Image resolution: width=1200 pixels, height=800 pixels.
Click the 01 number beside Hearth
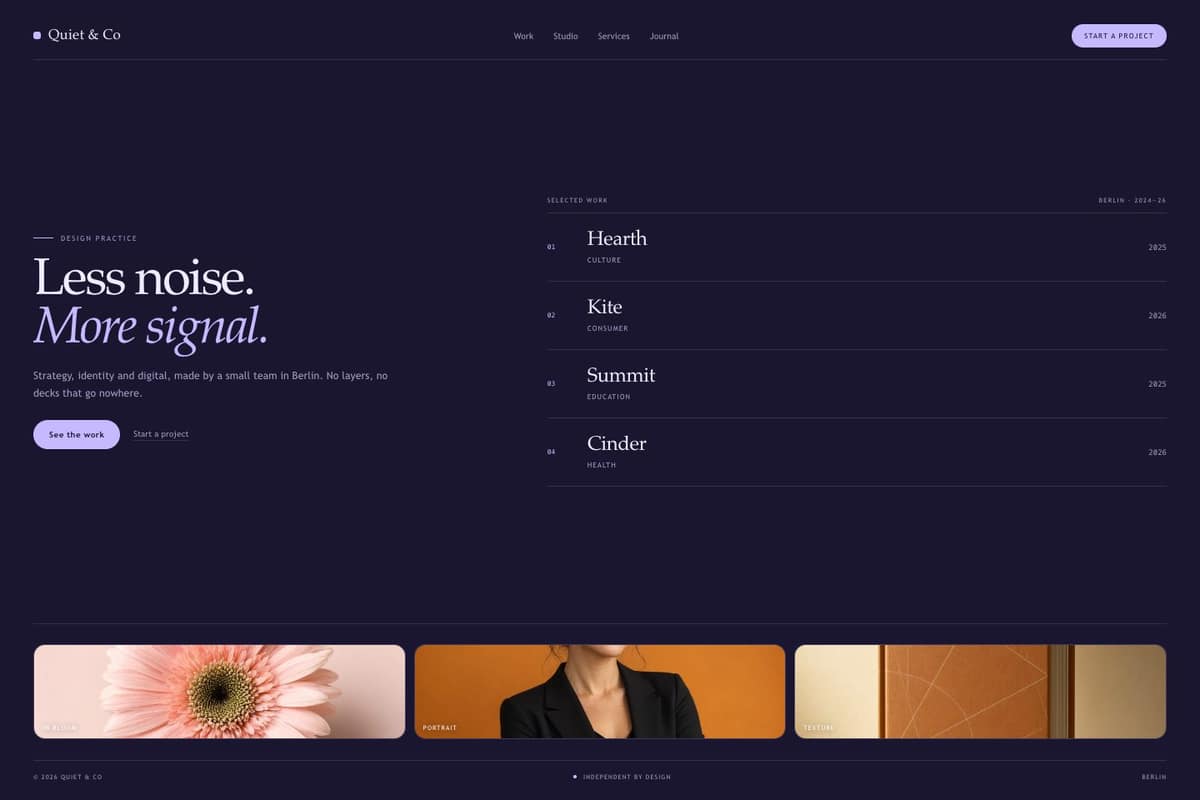click(x=551, y=247)
